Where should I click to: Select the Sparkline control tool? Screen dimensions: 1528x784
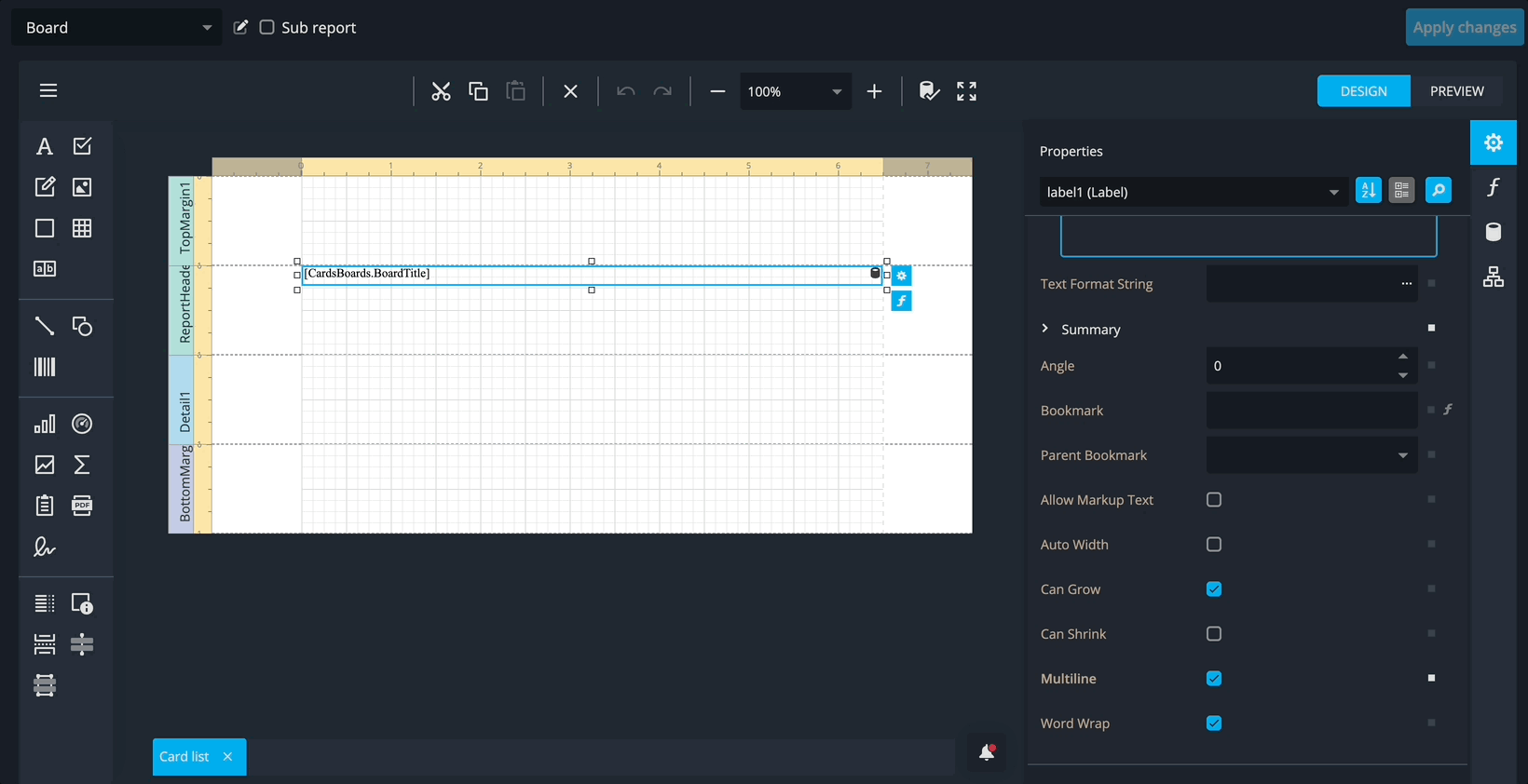[x=44, y=465]
